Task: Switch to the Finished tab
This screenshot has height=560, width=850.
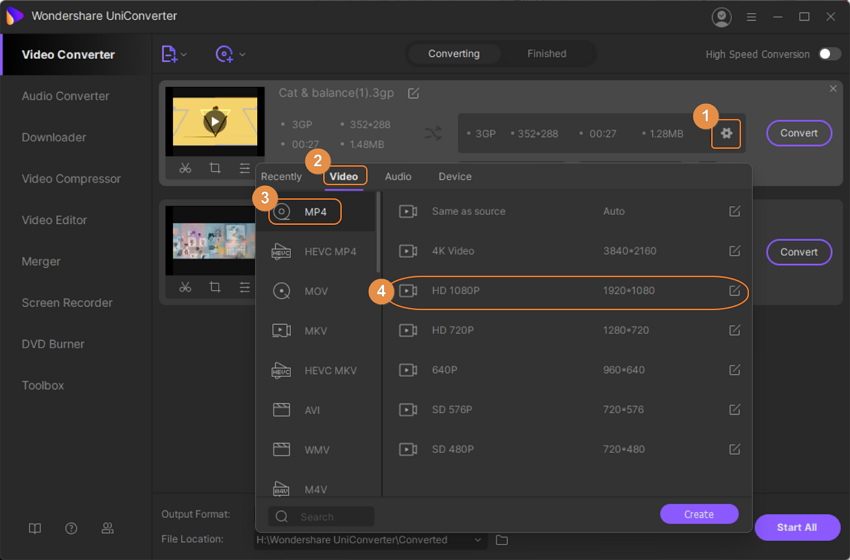Action: [546, 54]
